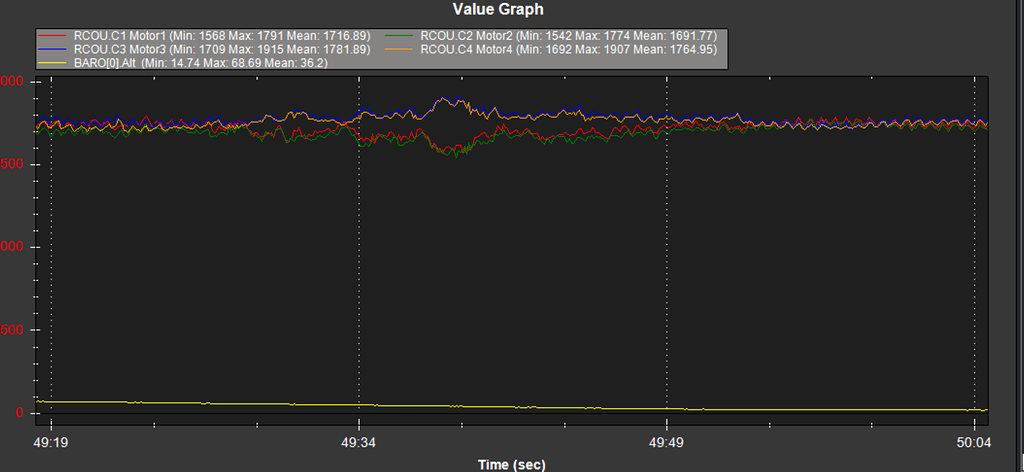Image resolution: width=1024 pixels, height=472 pixels.
Task: Click the red Motor1 legend line swatch
Action: [x=53, y=36]
